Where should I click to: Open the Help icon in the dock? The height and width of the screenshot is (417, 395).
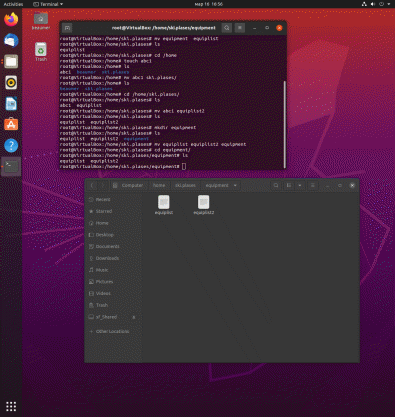pos(11,145)
